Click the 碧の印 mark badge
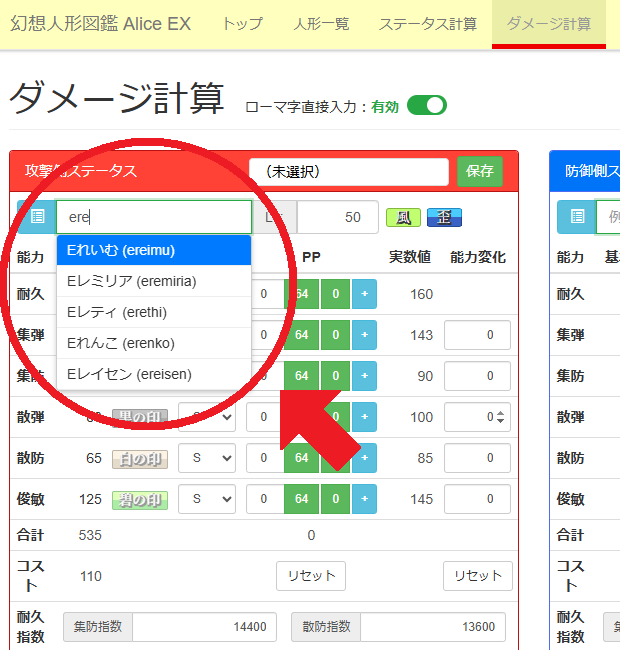 tap(140, 500)
